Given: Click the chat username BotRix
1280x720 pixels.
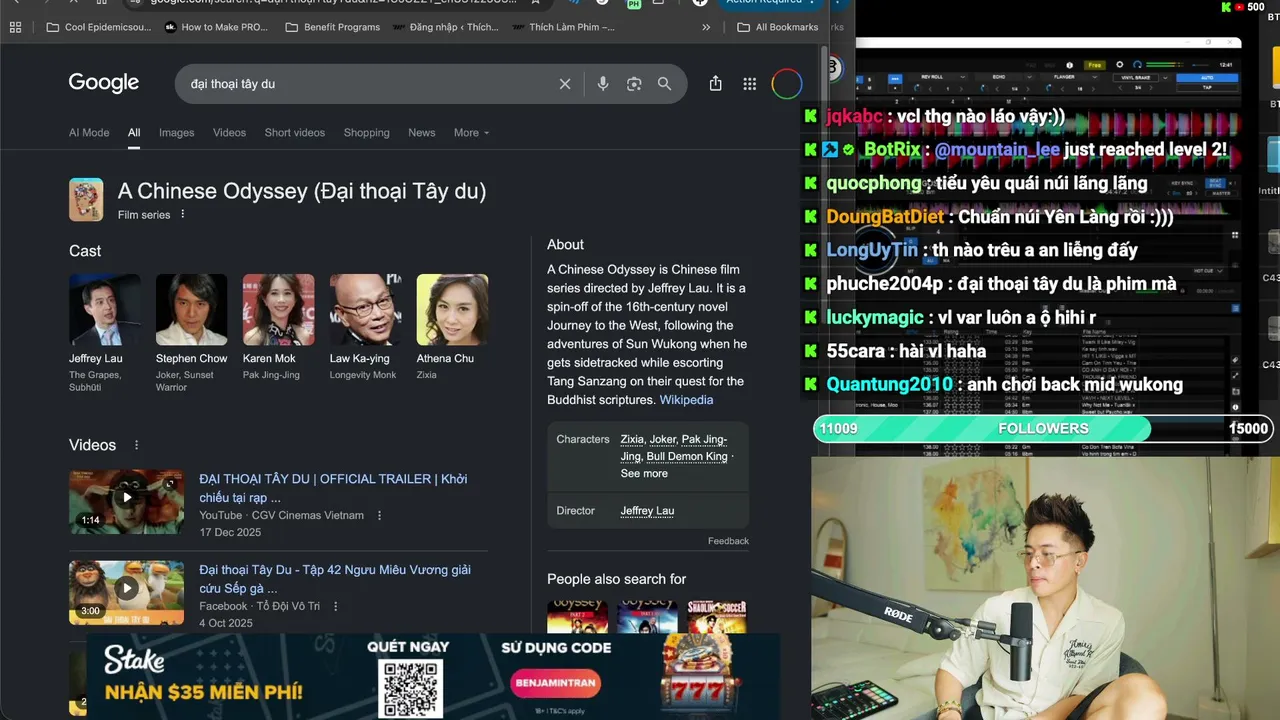Looking at the screenshot, I should click(892, 150).
